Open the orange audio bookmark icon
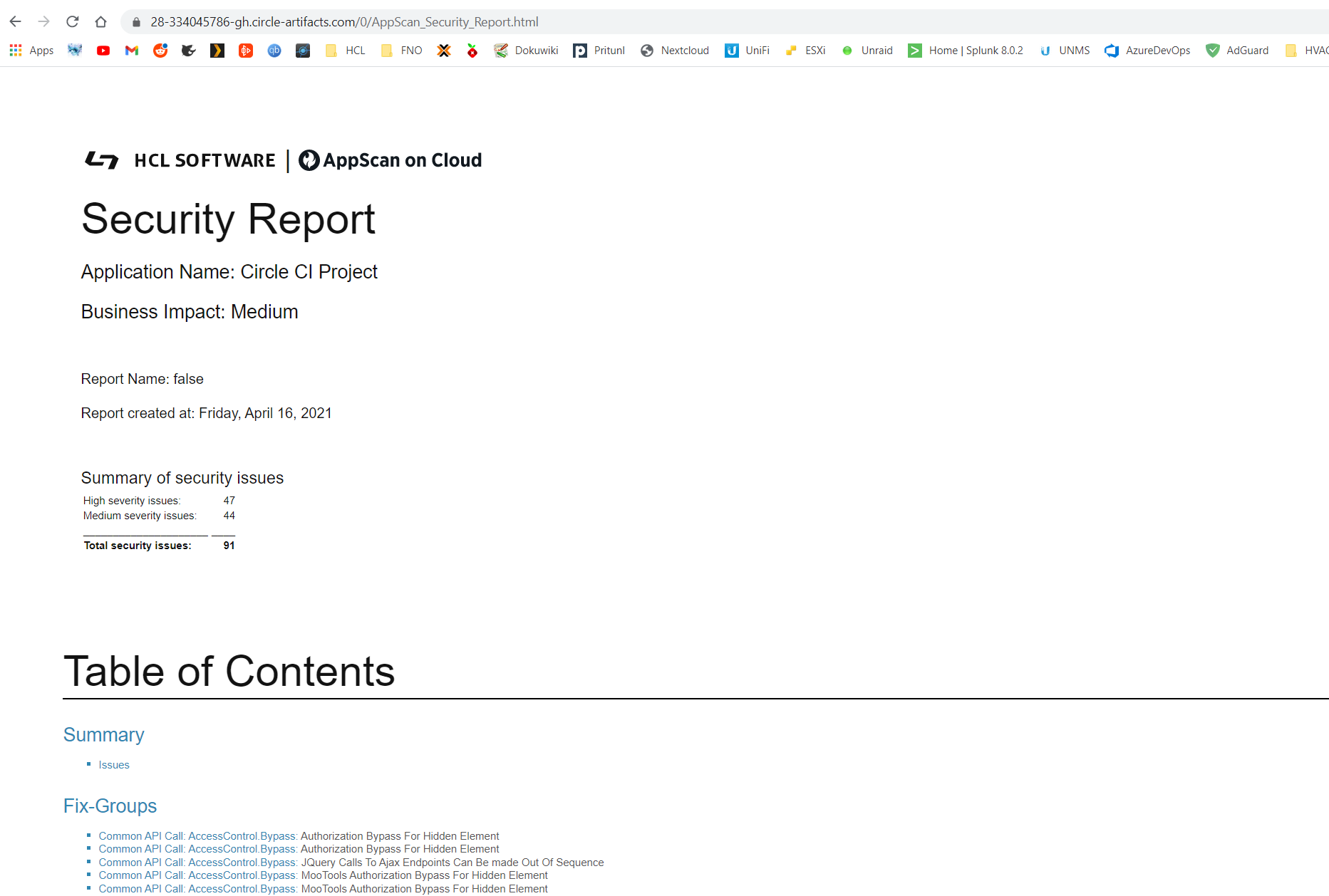Screen dimensions: 1329x896 point(246,51)
